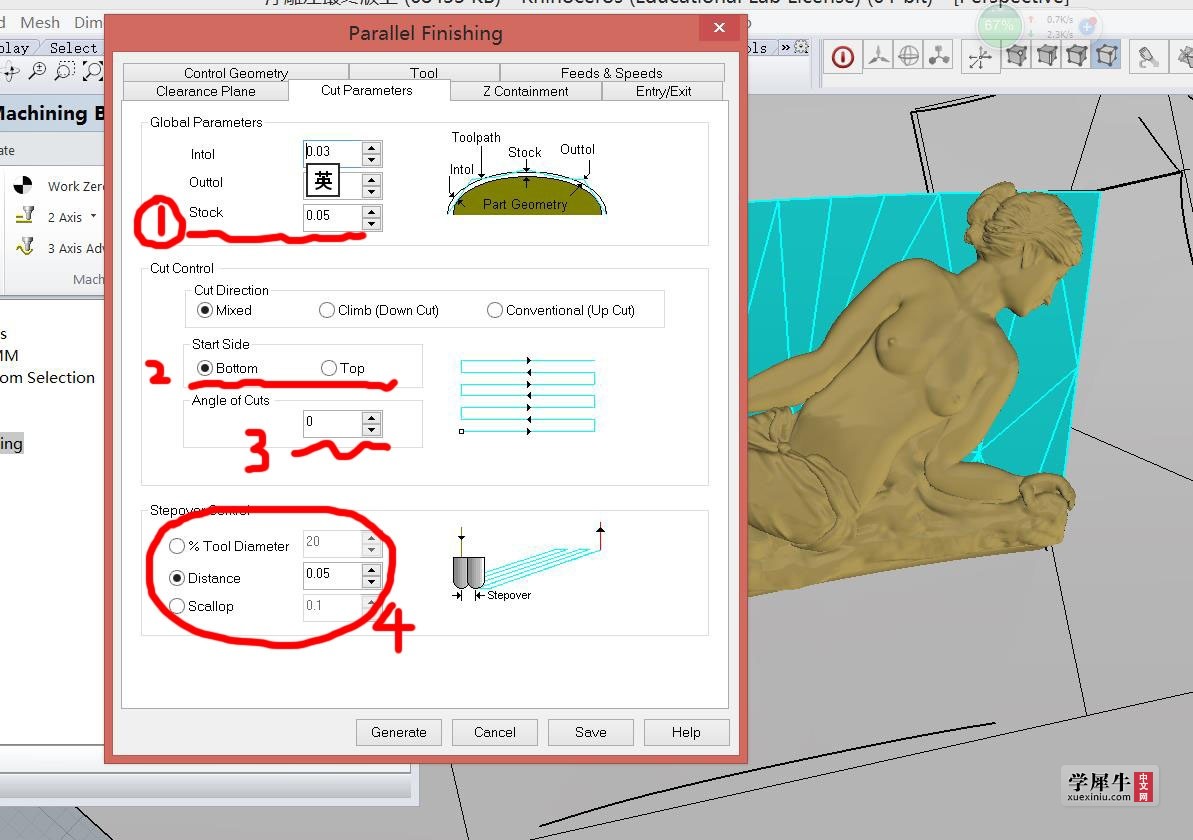Click the three-blade propeller toolbar icon
The image size is (1193, 840).
click(x=878, y=56)
